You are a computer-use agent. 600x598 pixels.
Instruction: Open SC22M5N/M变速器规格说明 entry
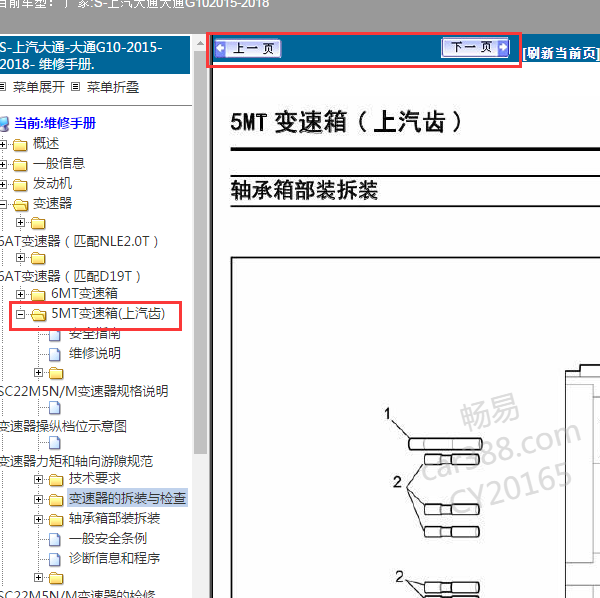tap(84, 391)
